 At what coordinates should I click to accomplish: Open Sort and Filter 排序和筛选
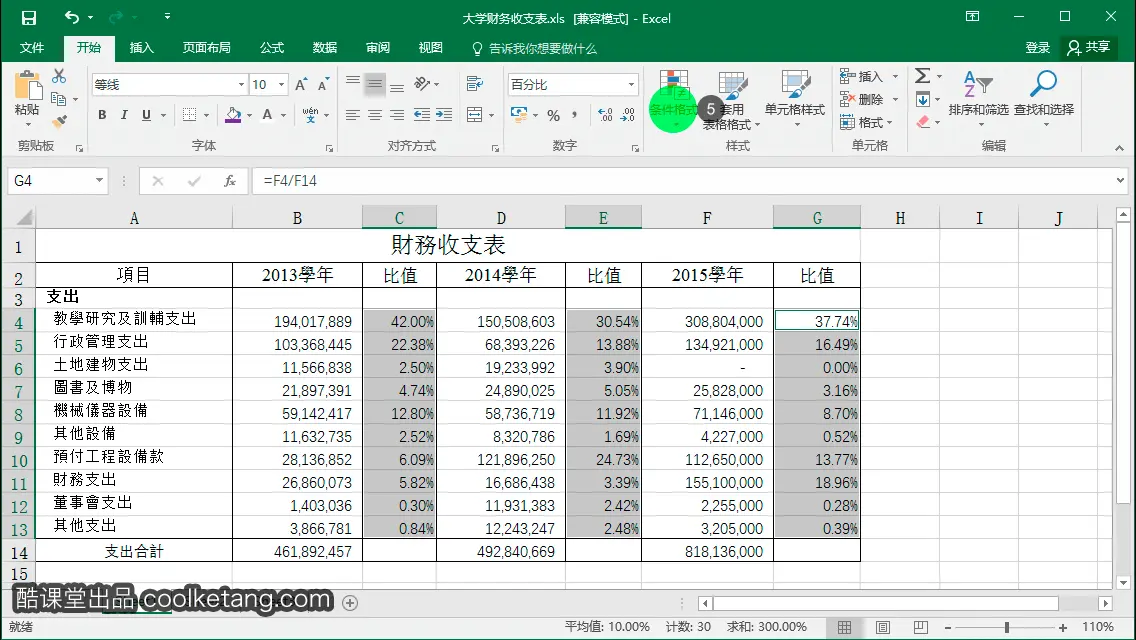(978, 100)
